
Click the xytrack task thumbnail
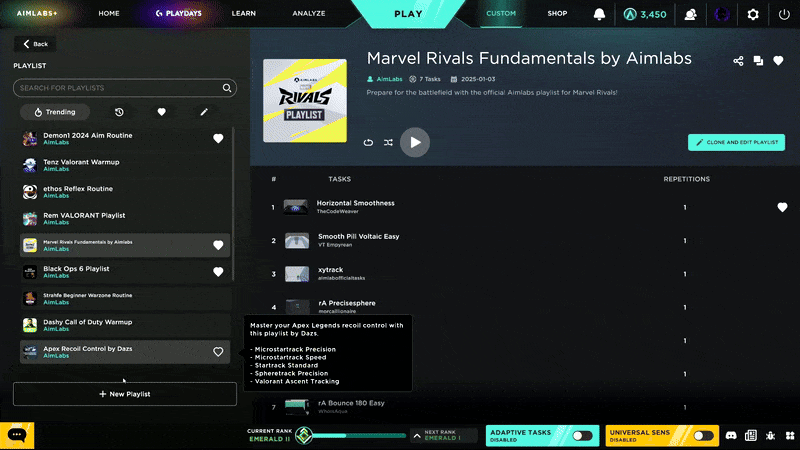297,274
